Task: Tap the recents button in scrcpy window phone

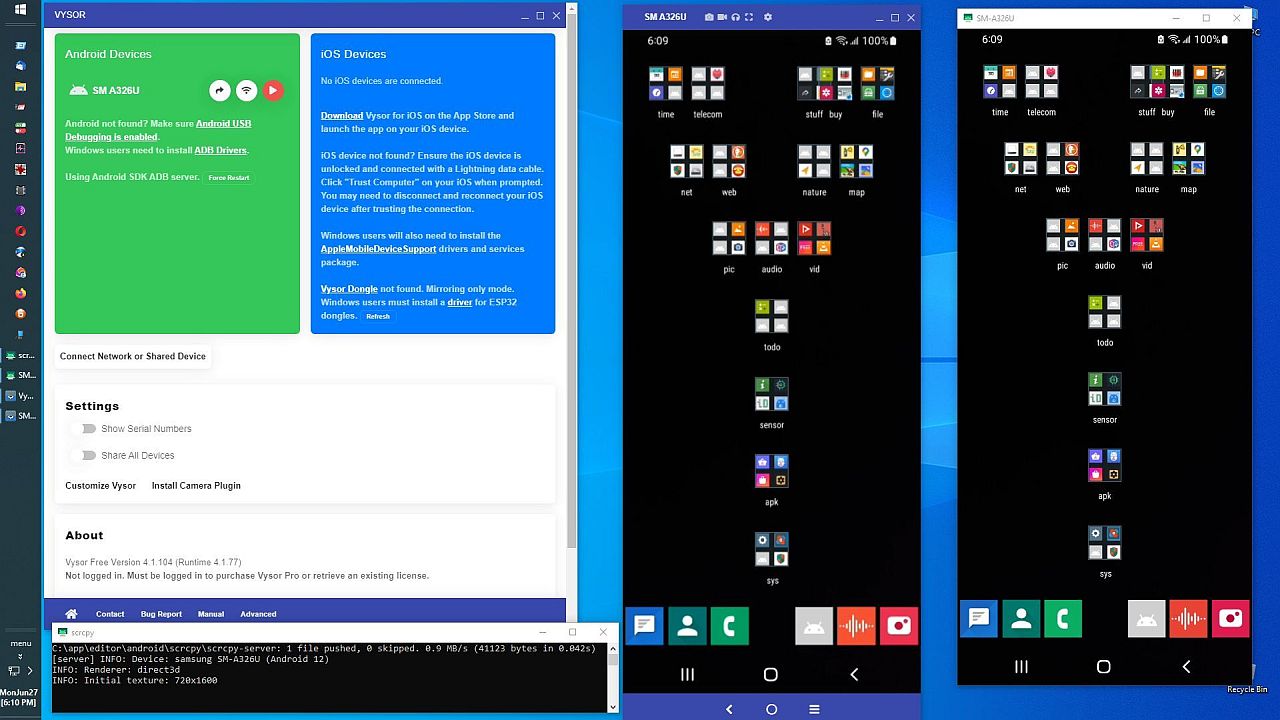Action: point(1021,666)
